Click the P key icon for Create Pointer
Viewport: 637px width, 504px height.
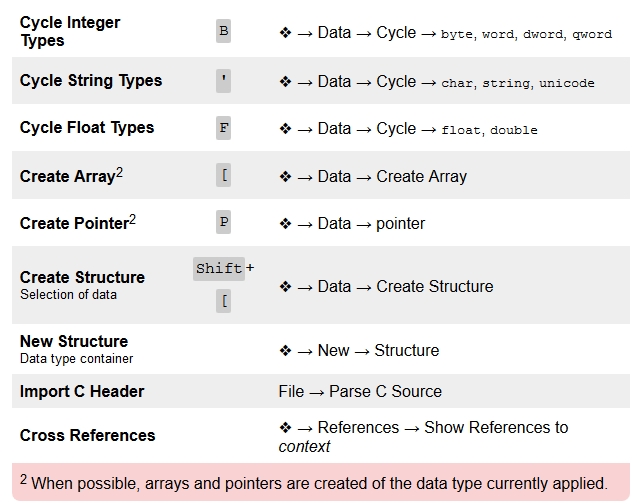click(x=223, y=223)
